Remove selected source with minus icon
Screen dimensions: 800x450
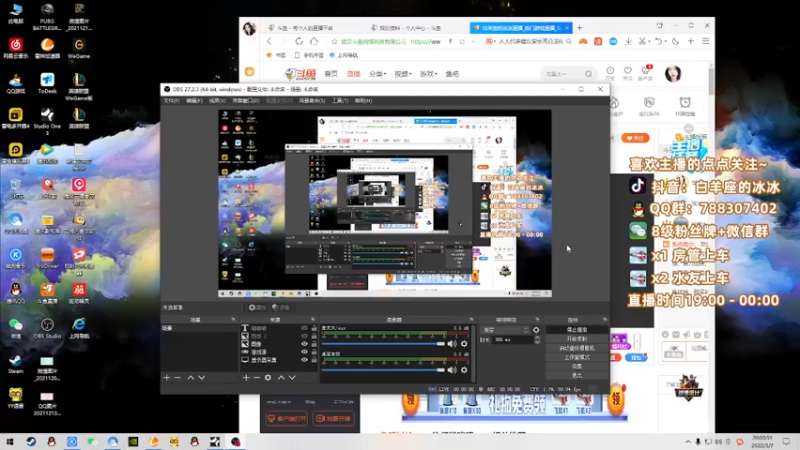point(257,378)
